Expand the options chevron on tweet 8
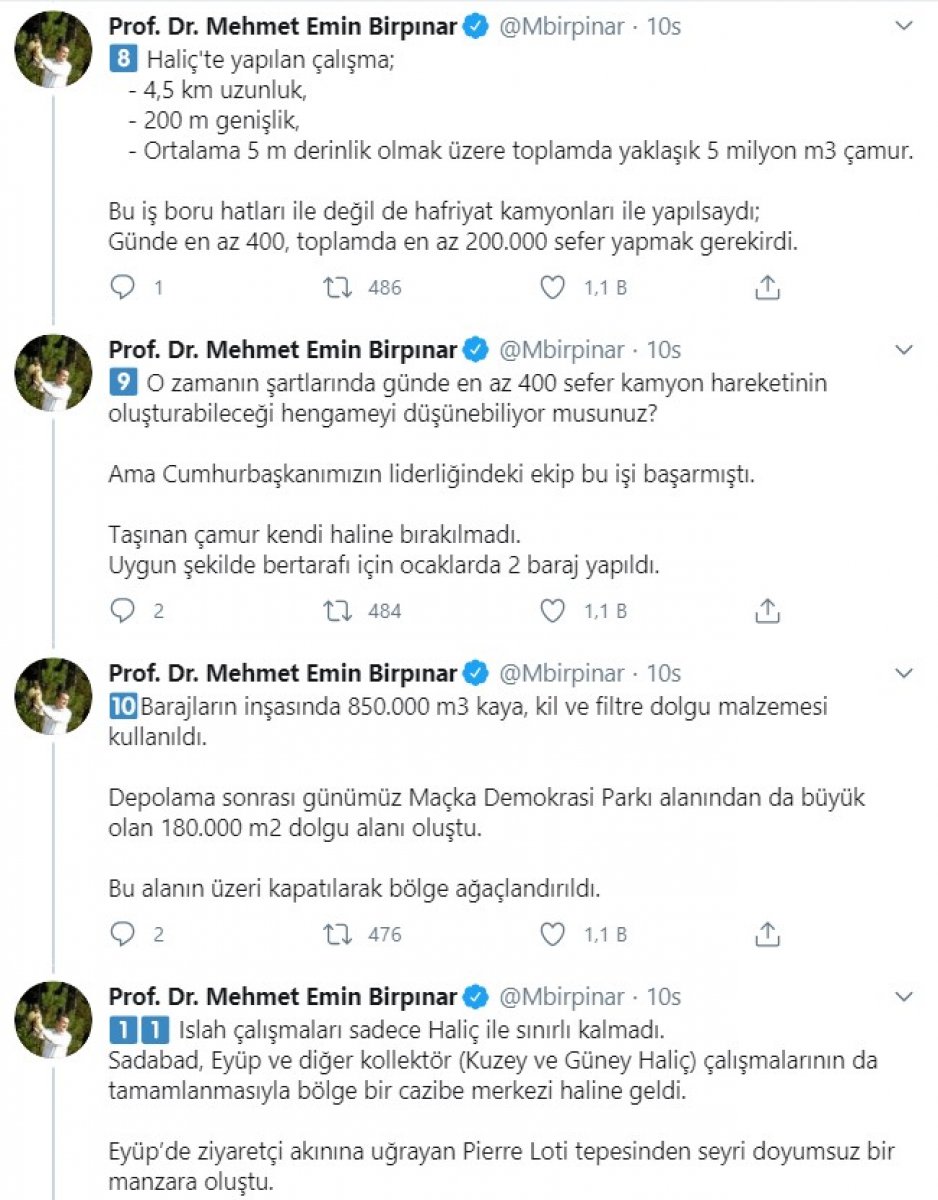The height and width of the screenshot is (1200, 938). point(906,27)
